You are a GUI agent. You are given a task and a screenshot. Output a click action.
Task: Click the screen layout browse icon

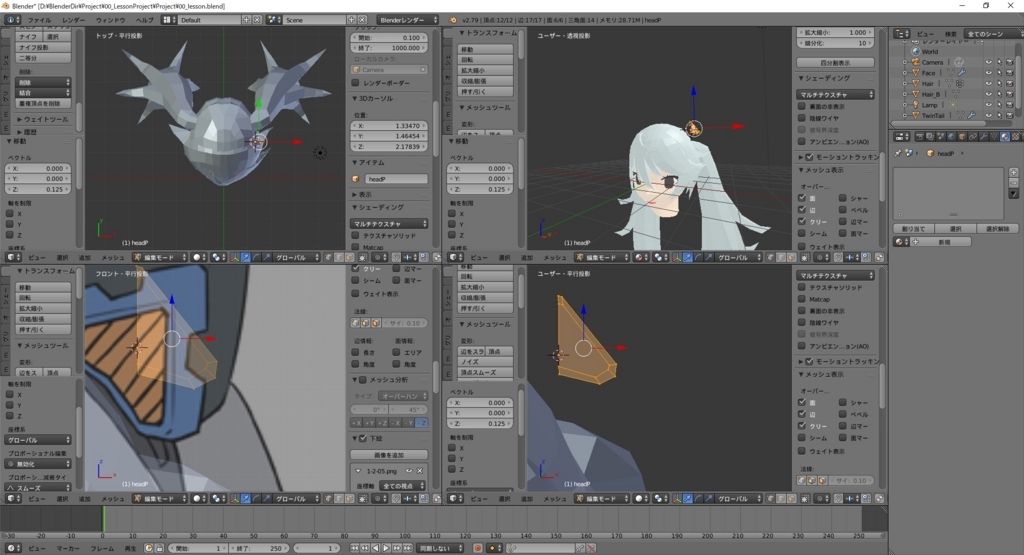168,20
